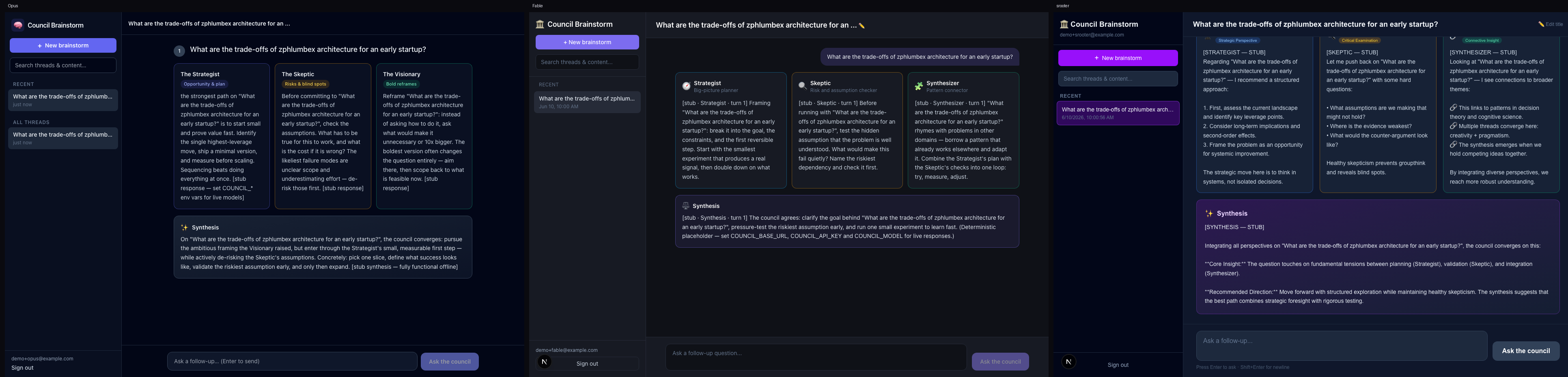Click the Synthesis heading in srooter window
The width and height of the screenshot is (1568, 377).
[1232, 213]
